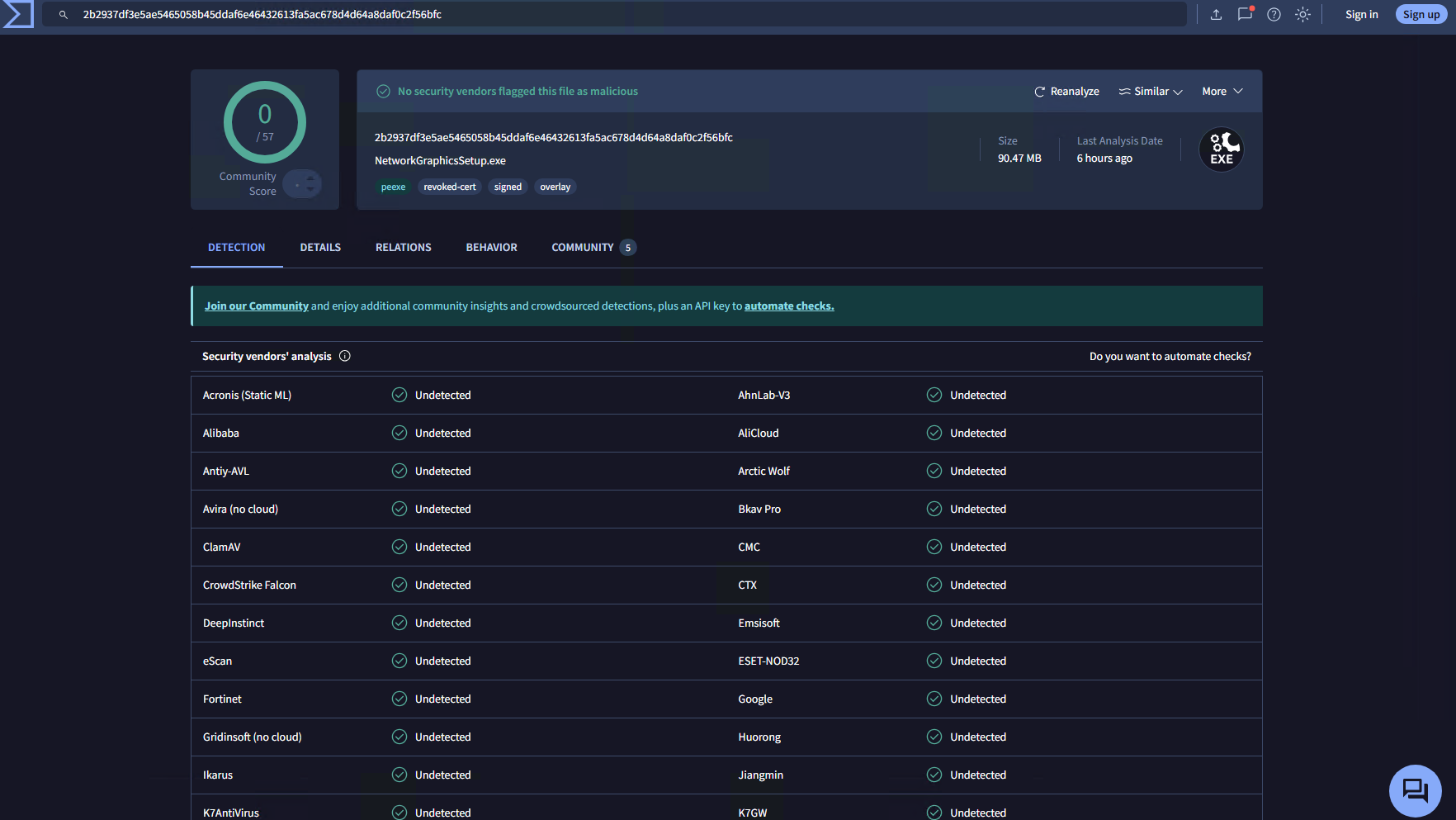Click the Undetected check icon for CrowdStrike Falcon
This screenshot has height=820, width=1456.
[399, 585]
